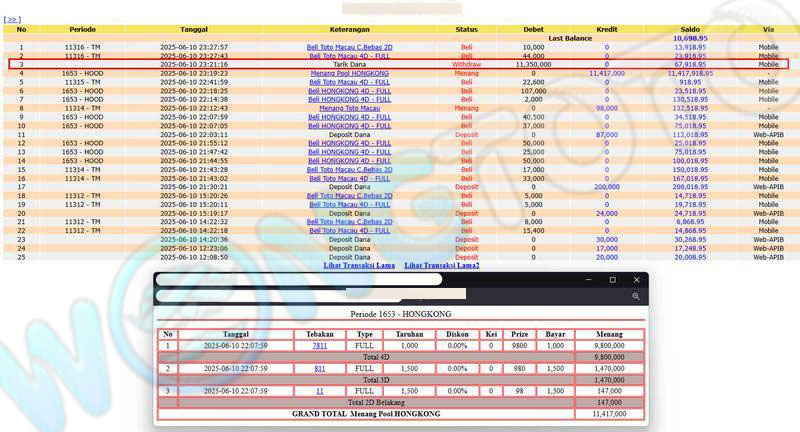Open row 2 Beli Toto Macau 4D - FULL
The width and height of the screenshot is (800, 432).
pyautogui.click(x=349, y=56)
